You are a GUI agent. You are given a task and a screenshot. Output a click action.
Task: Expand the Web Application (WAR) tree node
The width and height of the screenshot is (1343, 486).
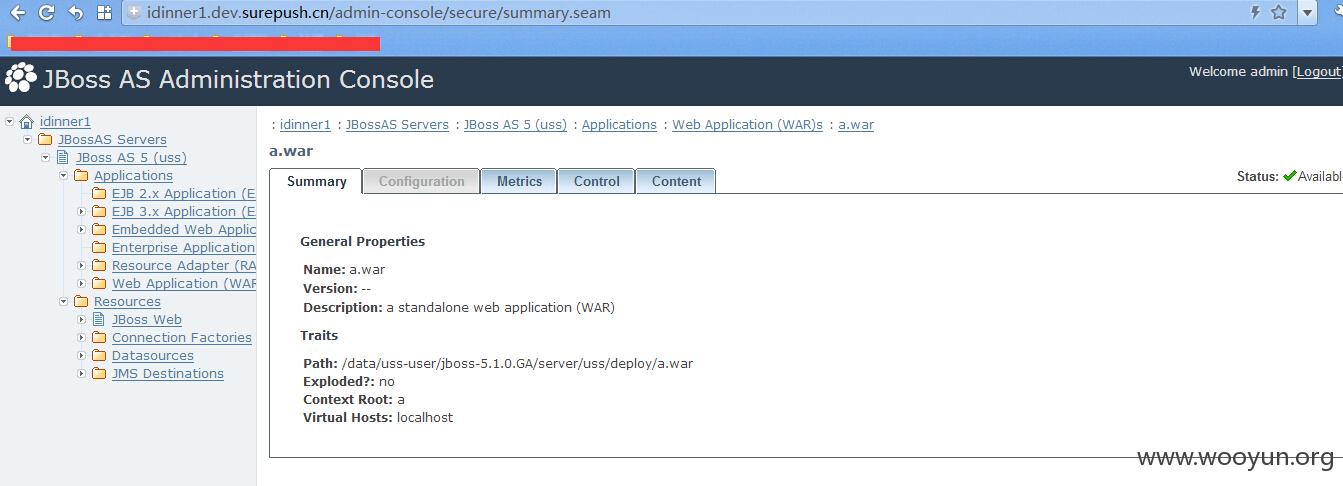point(81,283)
